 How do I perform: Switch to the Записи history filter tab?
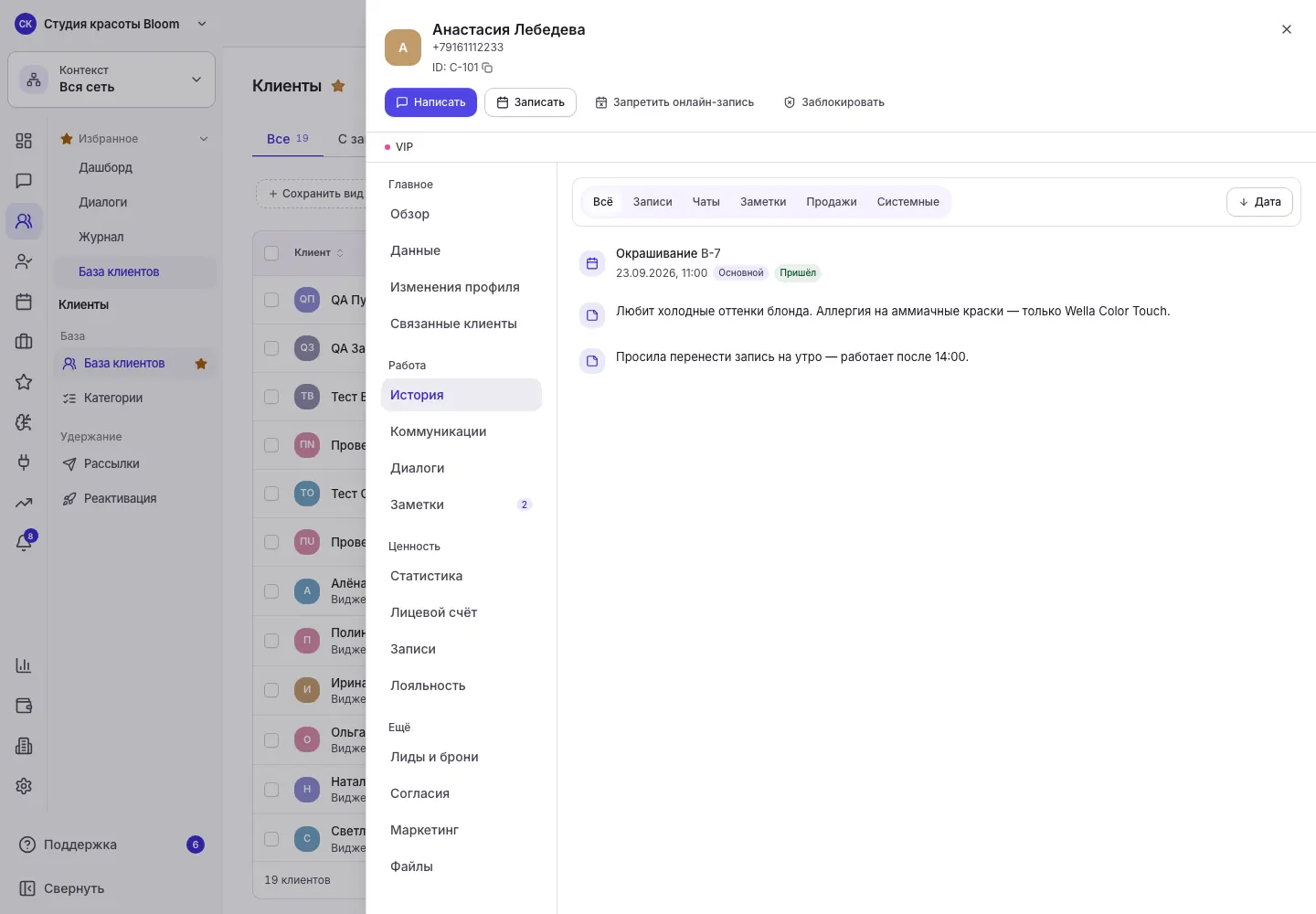click(653, 202)
